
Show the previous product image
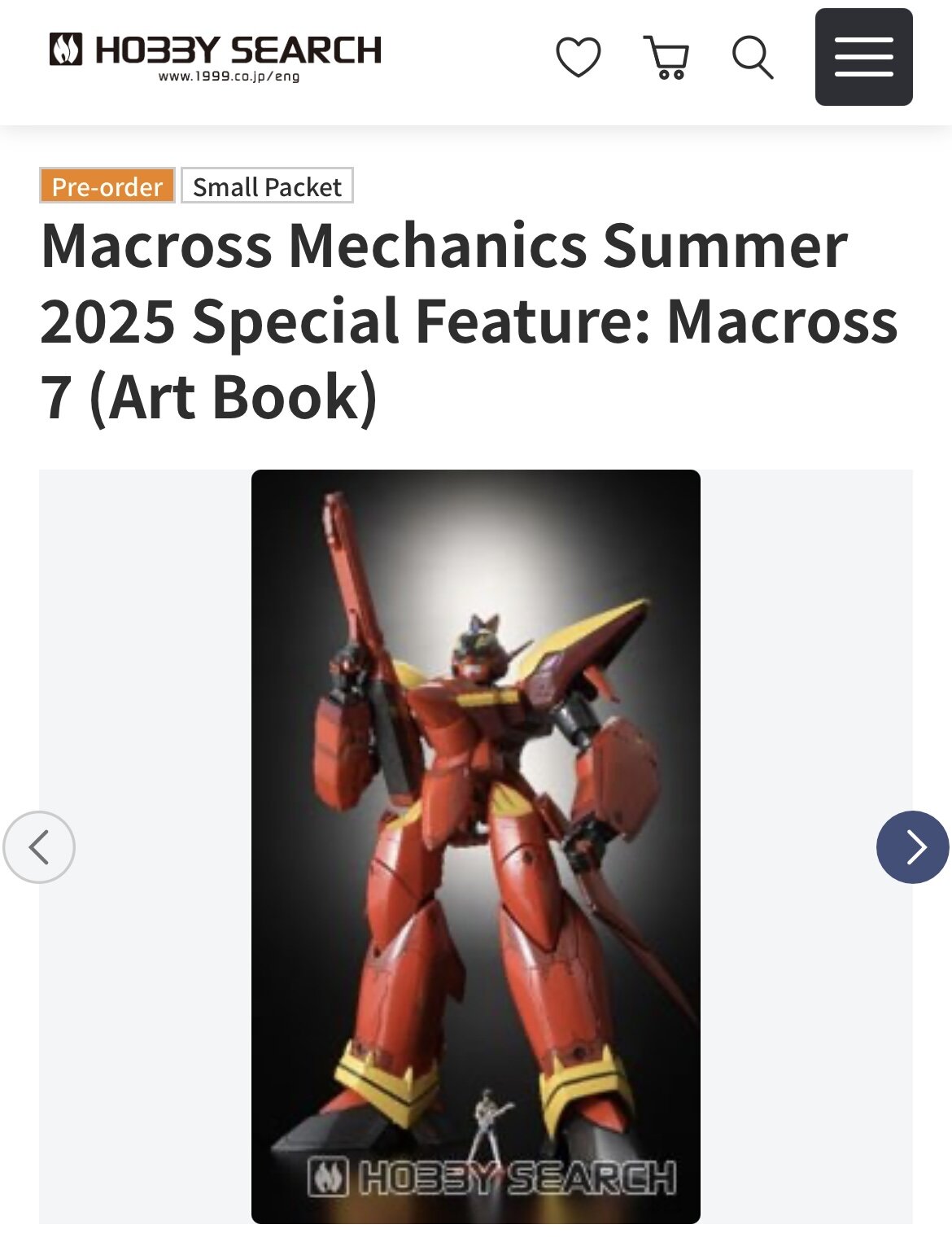39,847
